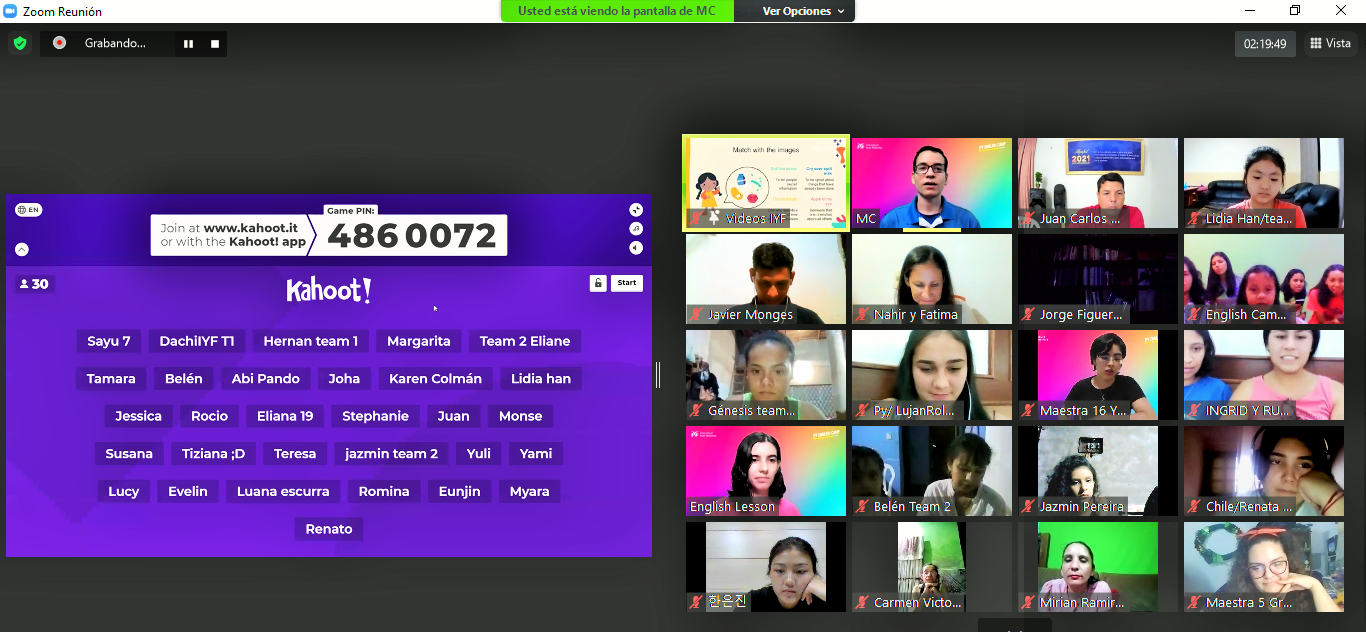Click the red recording indicator dot

point(60,43)
